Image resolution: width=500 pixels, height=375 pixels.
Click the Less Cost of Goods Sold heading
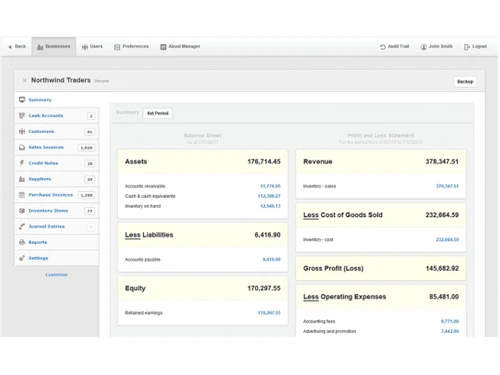(x=343, y=215)
